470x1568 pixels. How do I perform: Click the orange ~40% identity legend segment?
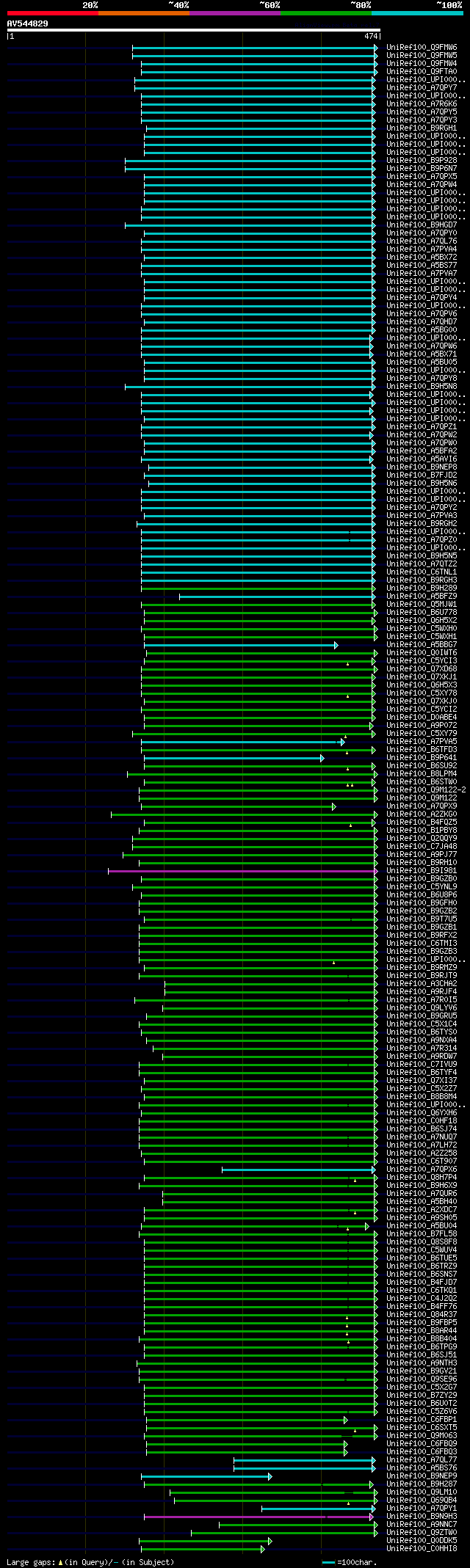[x=143, y=13]
